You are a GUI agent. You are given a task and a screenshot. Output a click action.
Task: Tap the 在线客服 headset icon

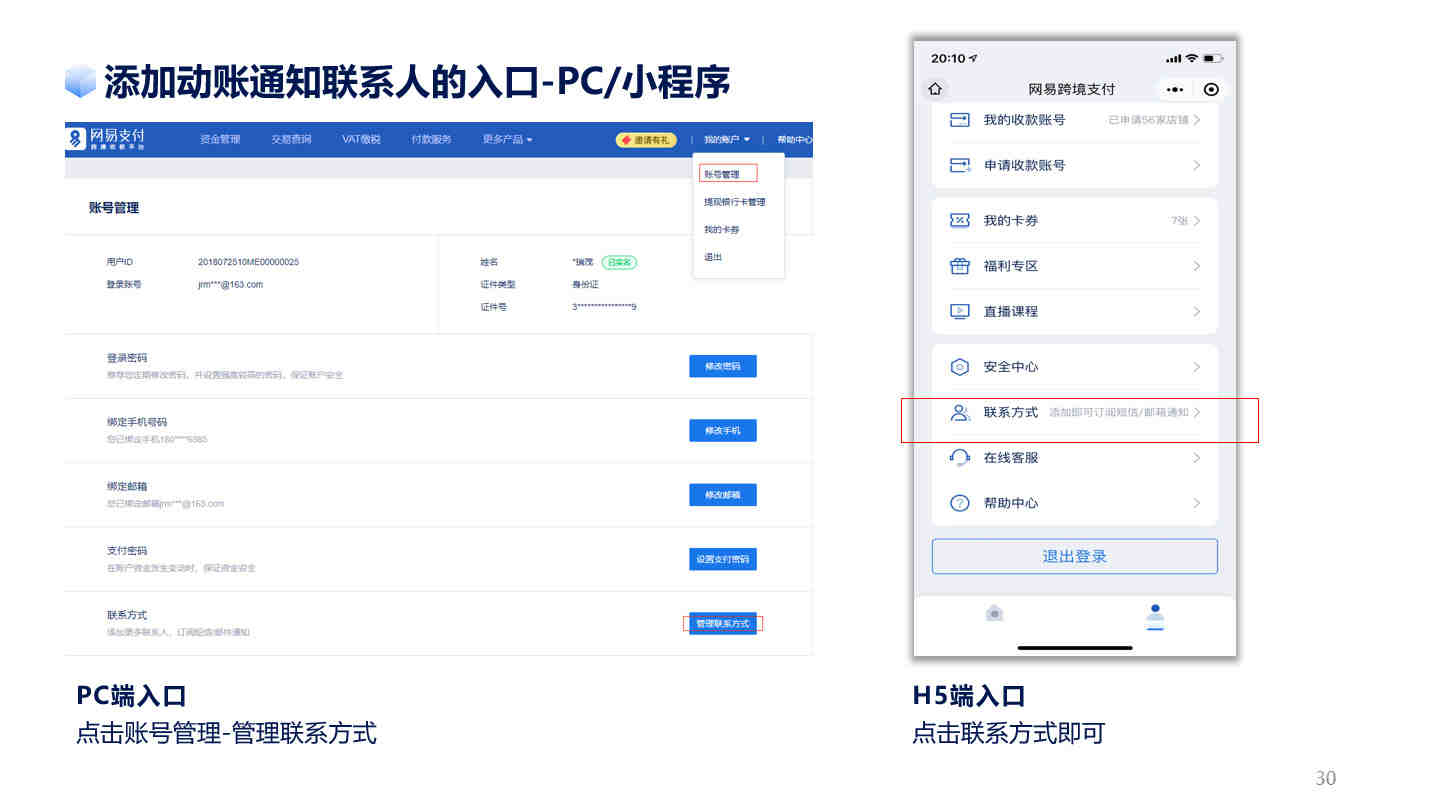[959, 458]
